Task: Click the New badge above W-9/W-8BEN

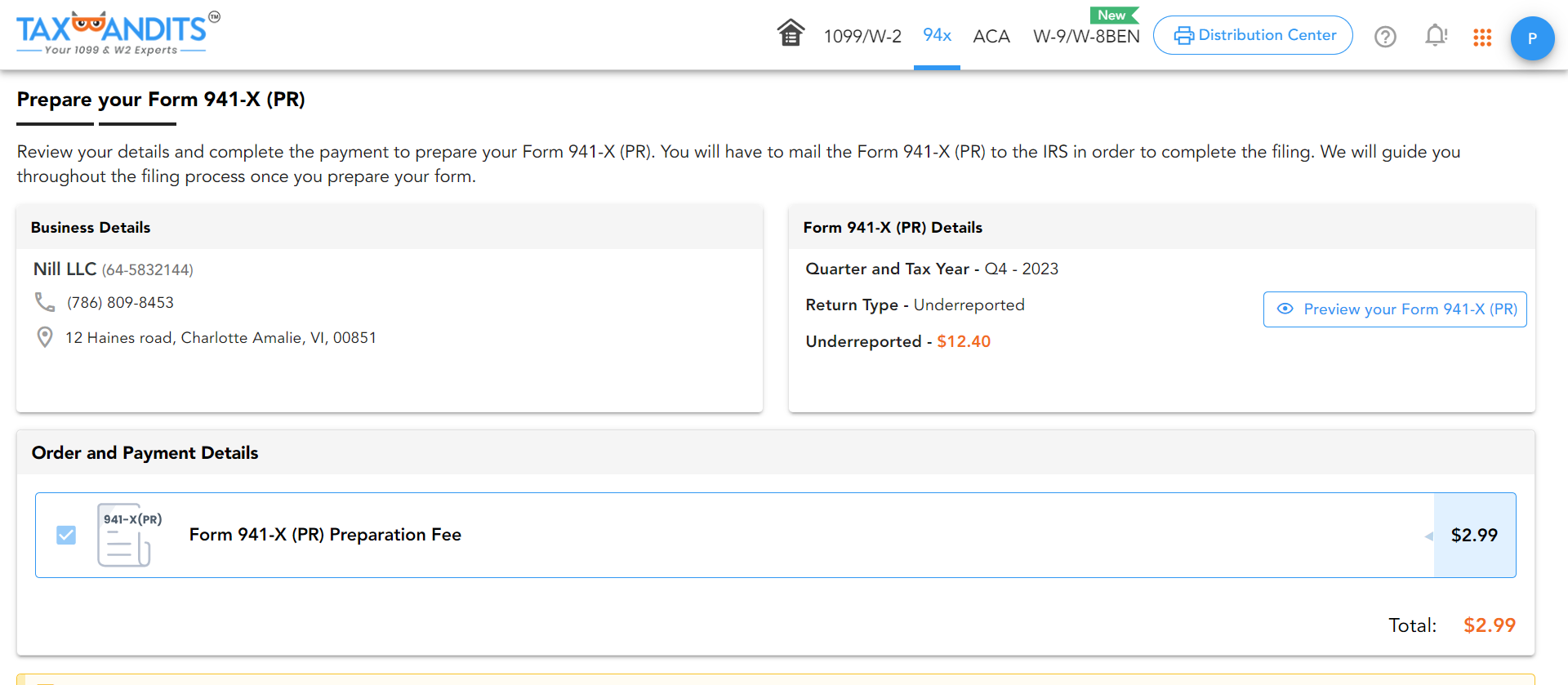Action: (x=1112, y=16)
